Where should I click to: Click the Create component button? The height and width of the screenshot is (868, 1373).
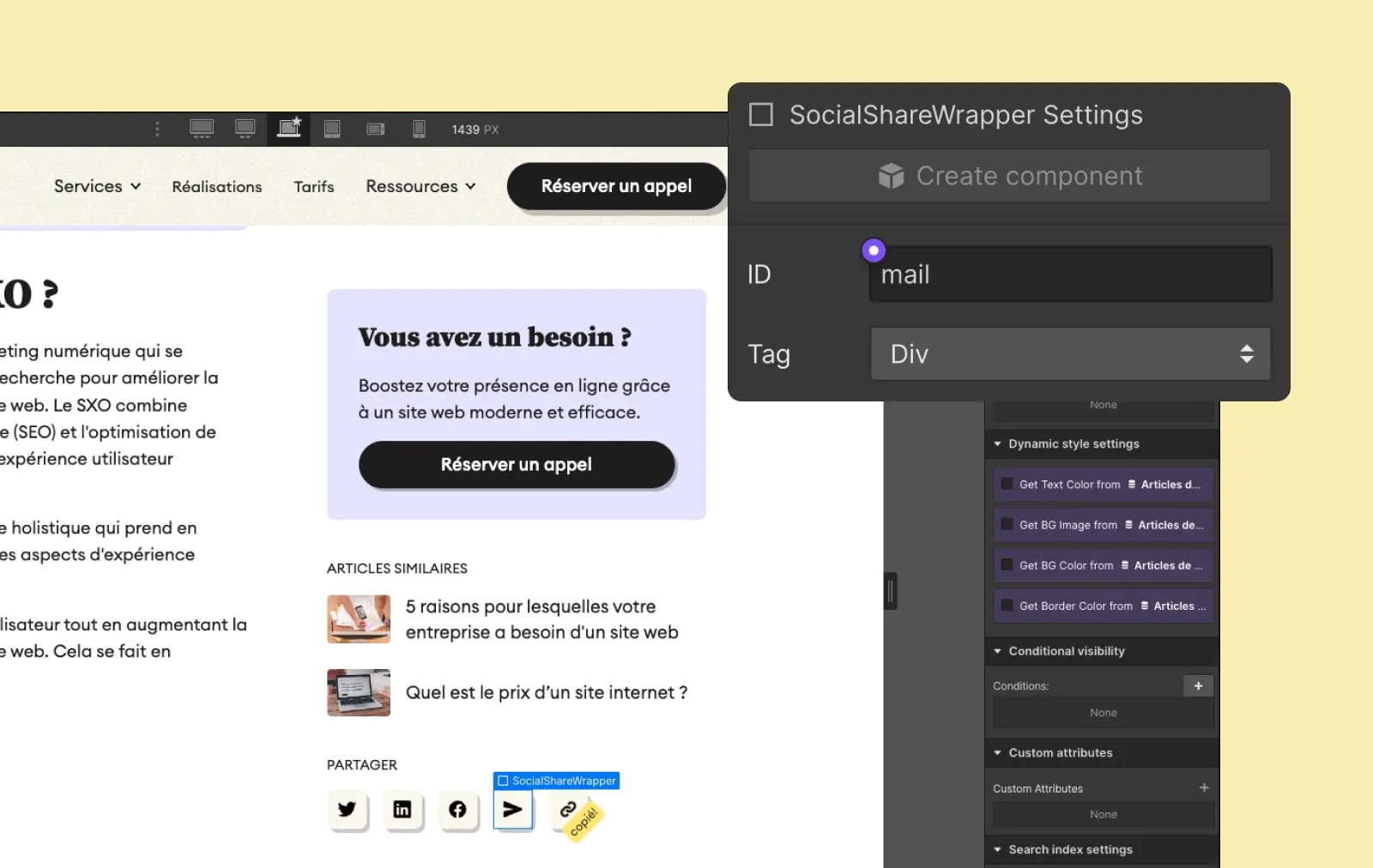1009,176
